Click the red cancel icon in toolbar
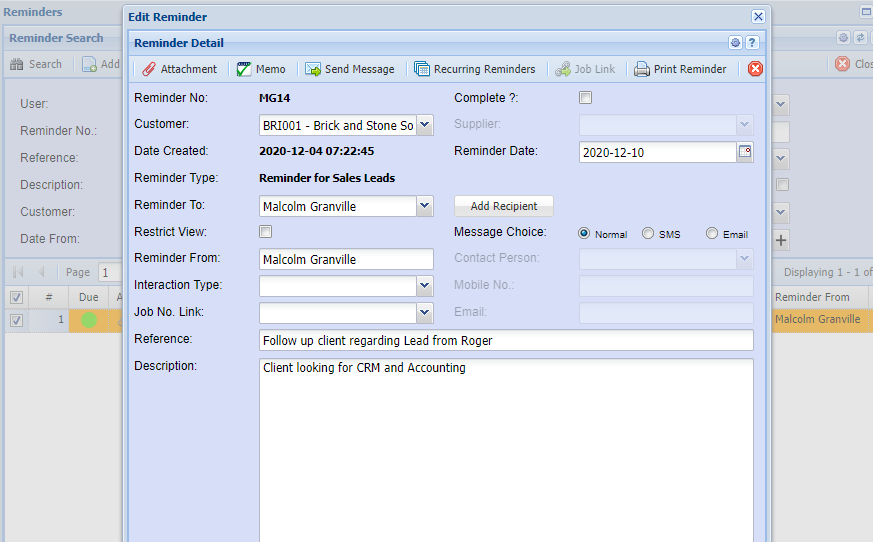Image resolution: width=873 pixels, height=542 pixels. point(755,69)
